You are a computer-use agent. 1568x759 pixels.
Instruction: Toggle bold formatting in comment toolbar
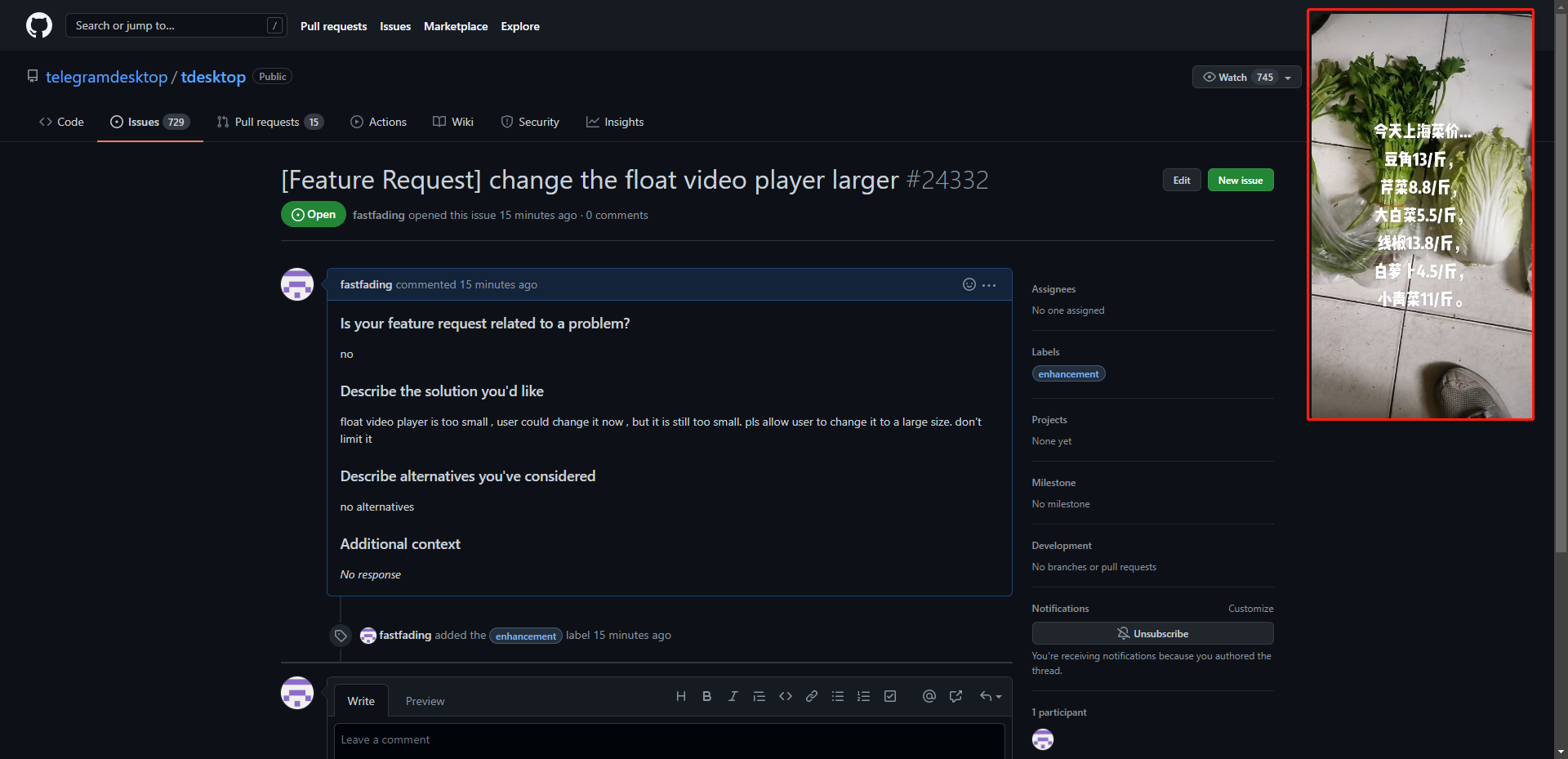706,696
